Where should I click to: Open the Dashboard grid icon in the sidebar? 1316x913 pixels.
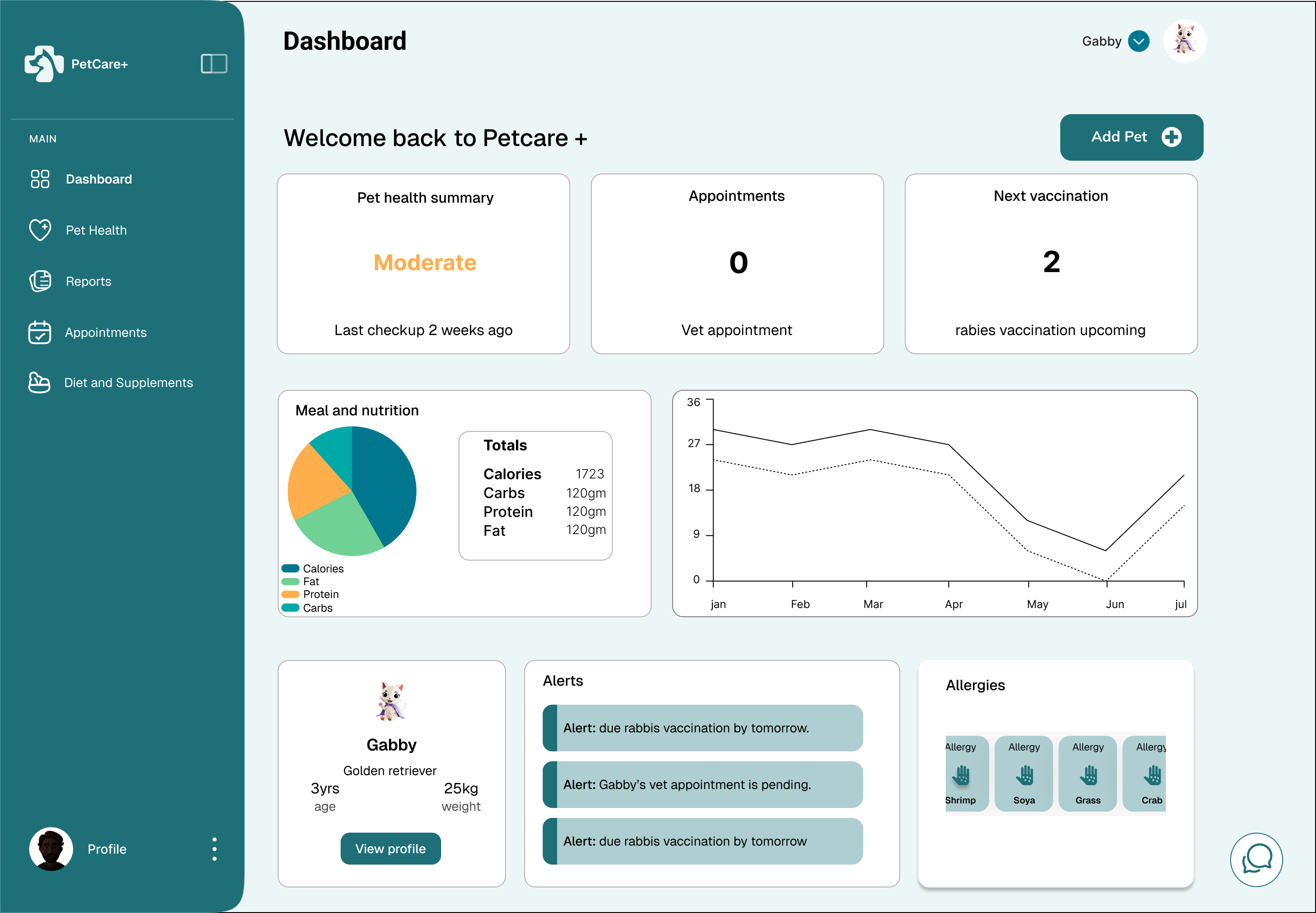click(x=40, y=179)
